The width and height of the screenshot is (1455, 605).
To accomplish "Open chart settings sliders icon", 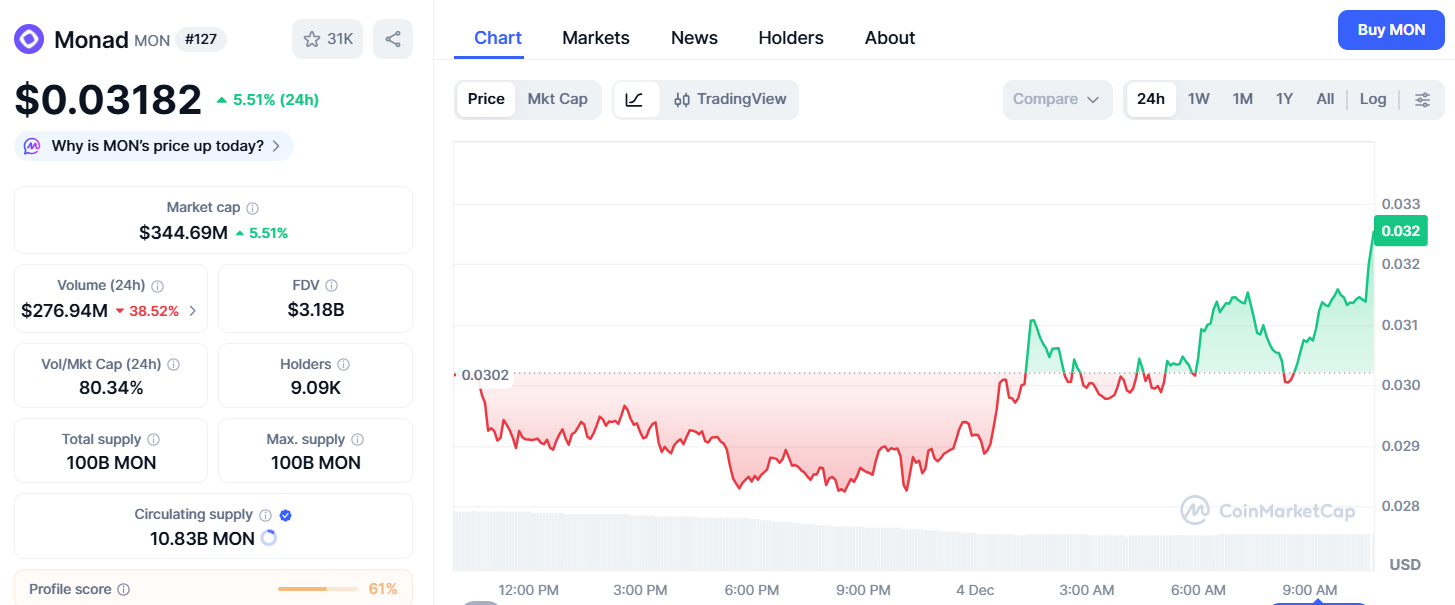I will tap(1422, 99).
